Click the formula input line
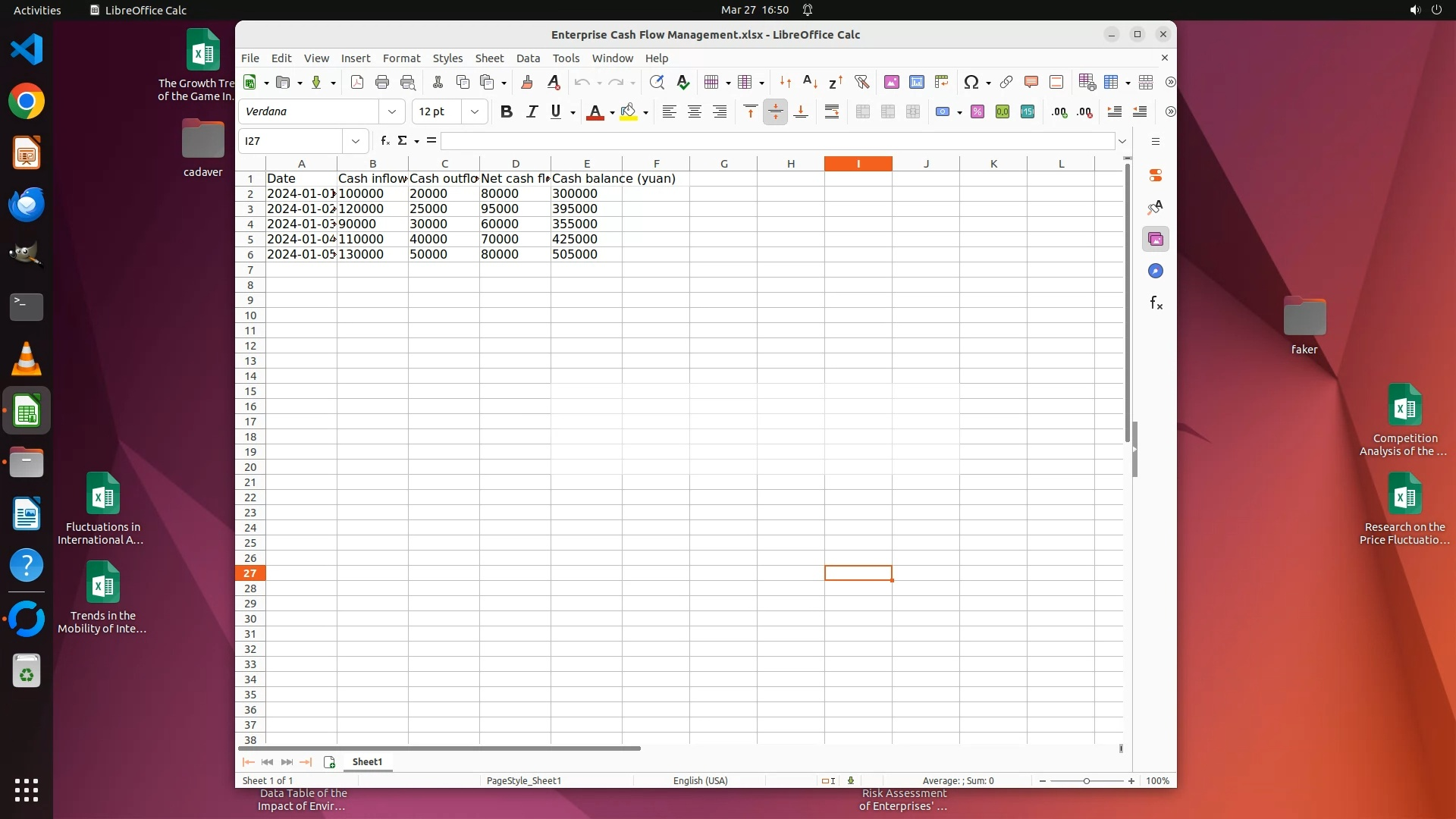 coord(777,141)
